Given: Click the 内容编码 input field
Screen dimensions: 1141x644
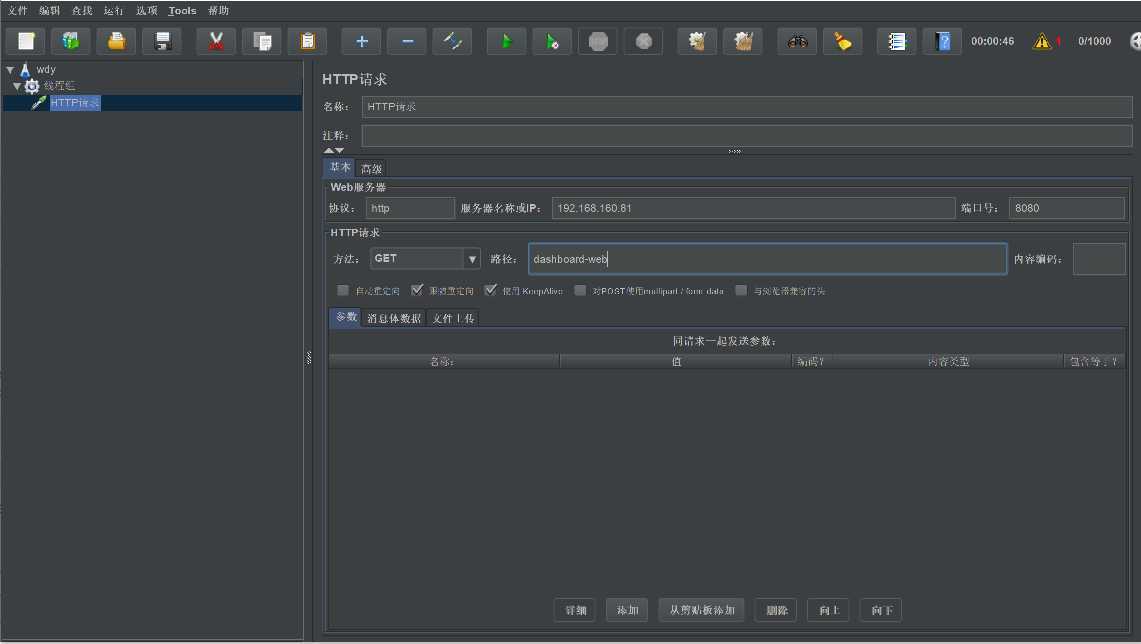Looking at the screenshot, I should point(1100,259).
